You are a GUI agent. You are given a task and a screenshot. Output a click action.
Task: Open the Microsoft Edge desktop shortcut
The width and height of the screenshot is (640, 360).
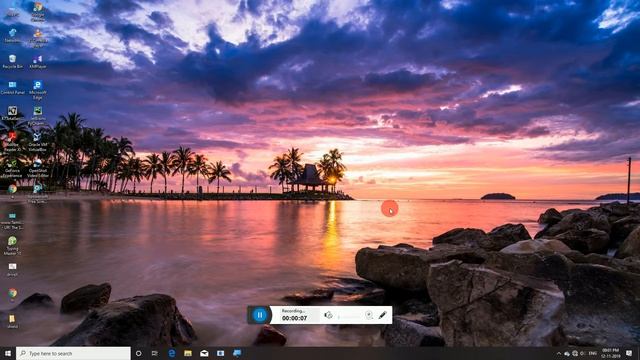(38, 90)
